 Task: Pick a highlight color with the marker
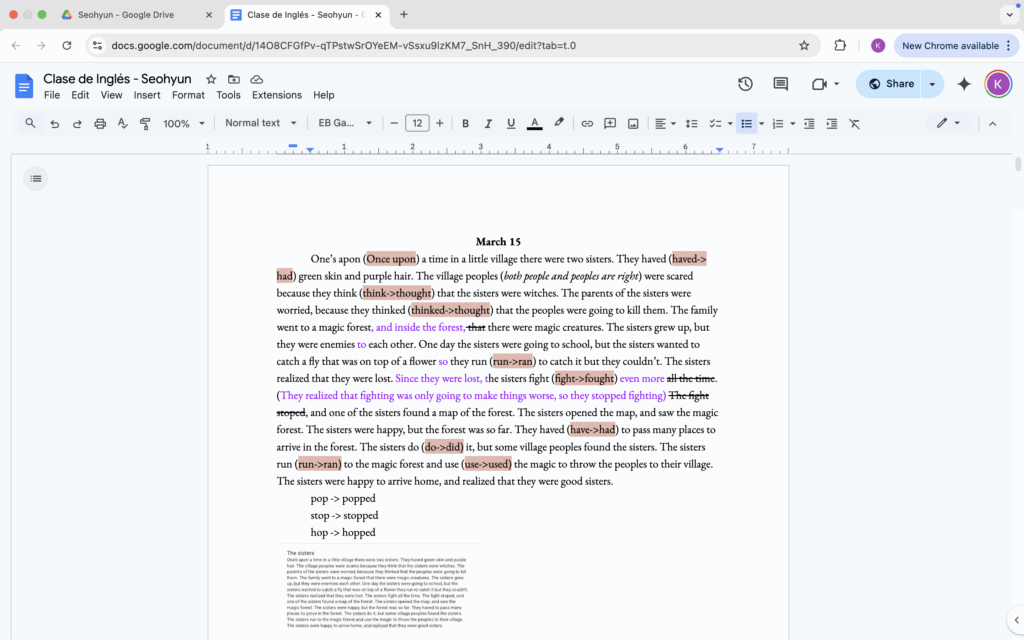pos(558,123)
